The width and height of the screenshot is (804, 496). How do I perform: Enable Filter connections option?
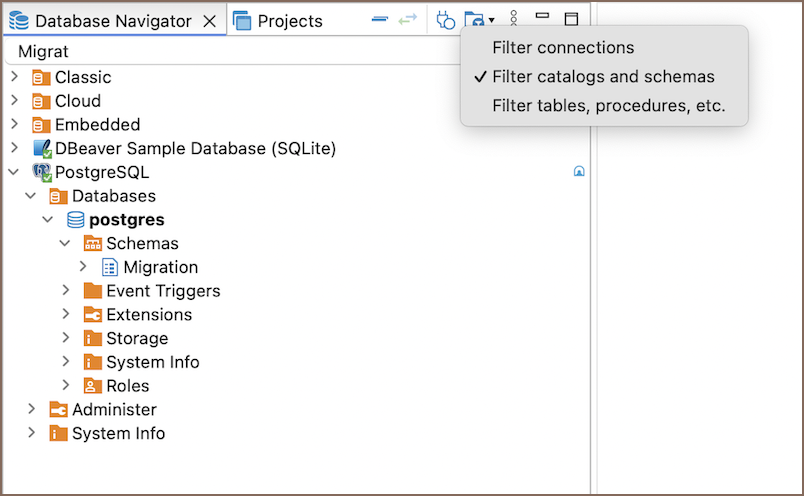pyautogui.click(x=563, y=48)
